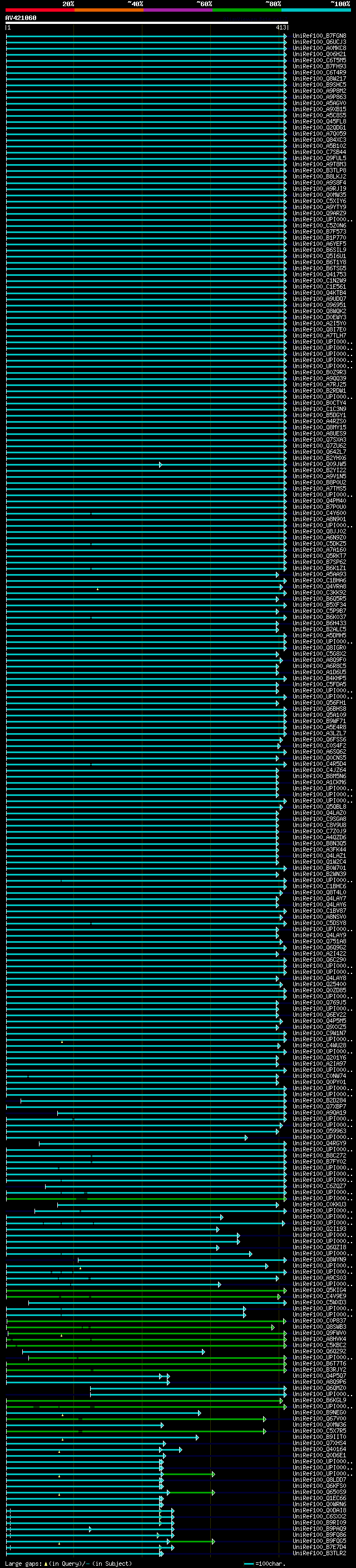356x1568 pixels.
Task: Select label UniRef100_Q0DAI8
Action: (319, 1511)
